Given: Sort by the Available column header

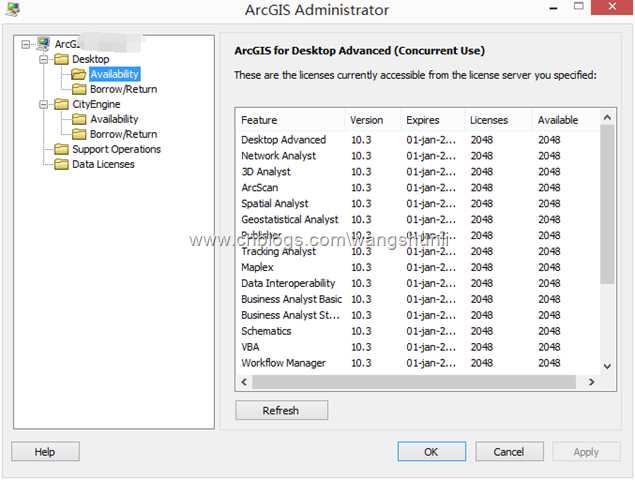Looking at the screenshot, I should click(565, 120).
